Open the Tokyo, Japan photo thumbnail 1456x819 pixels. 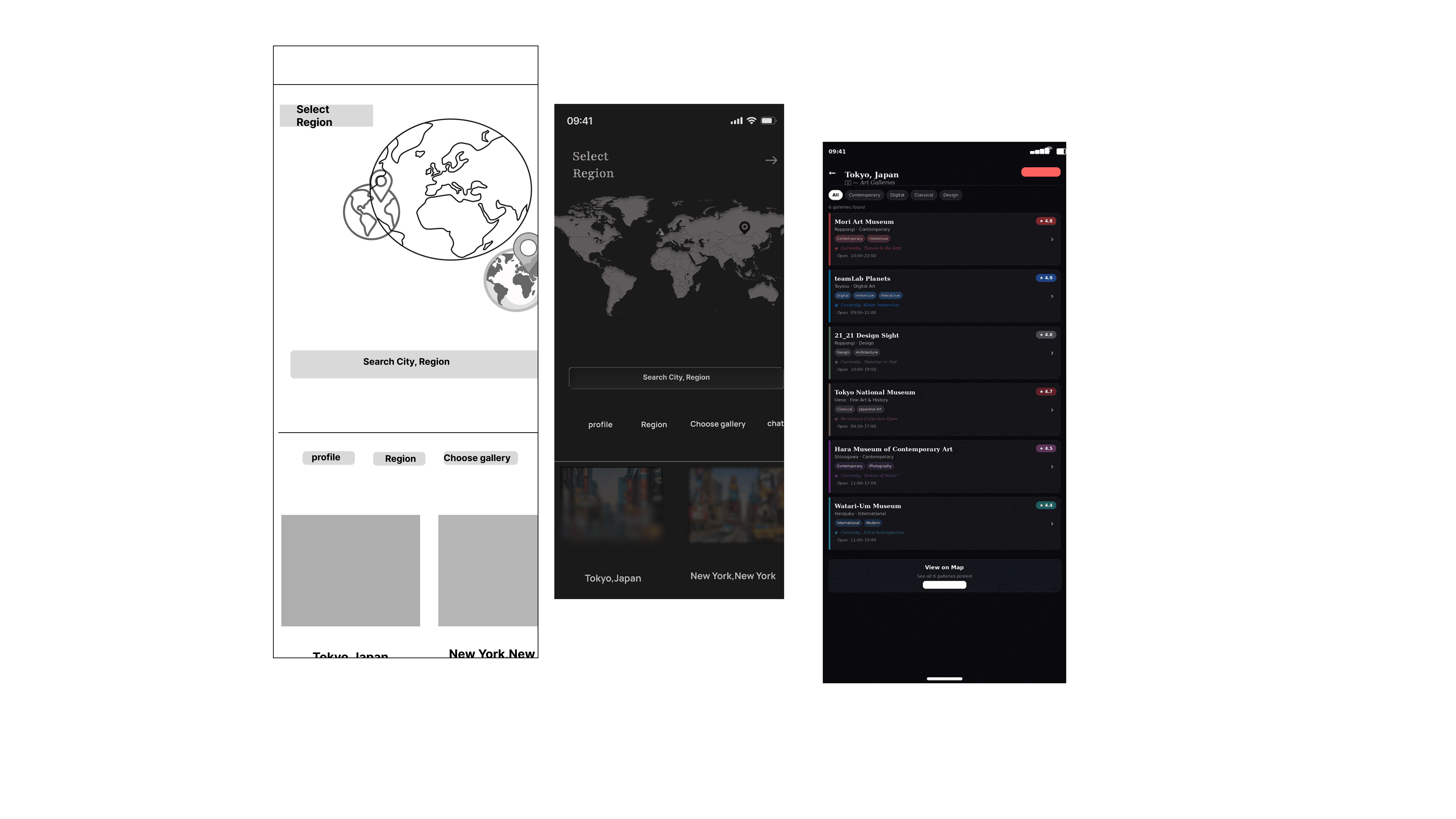611,505
